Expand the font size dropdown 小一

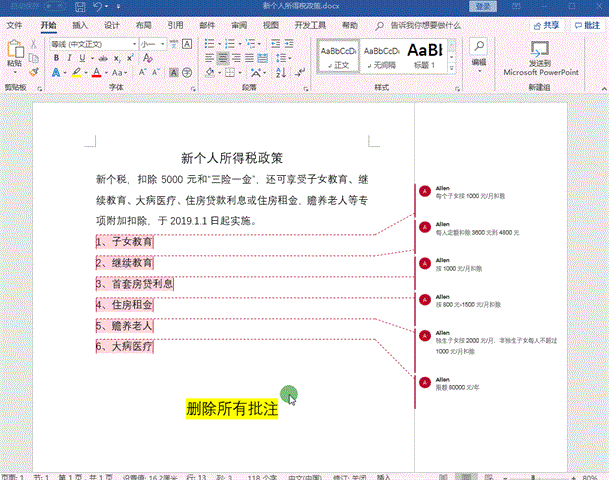coord(164,44)
